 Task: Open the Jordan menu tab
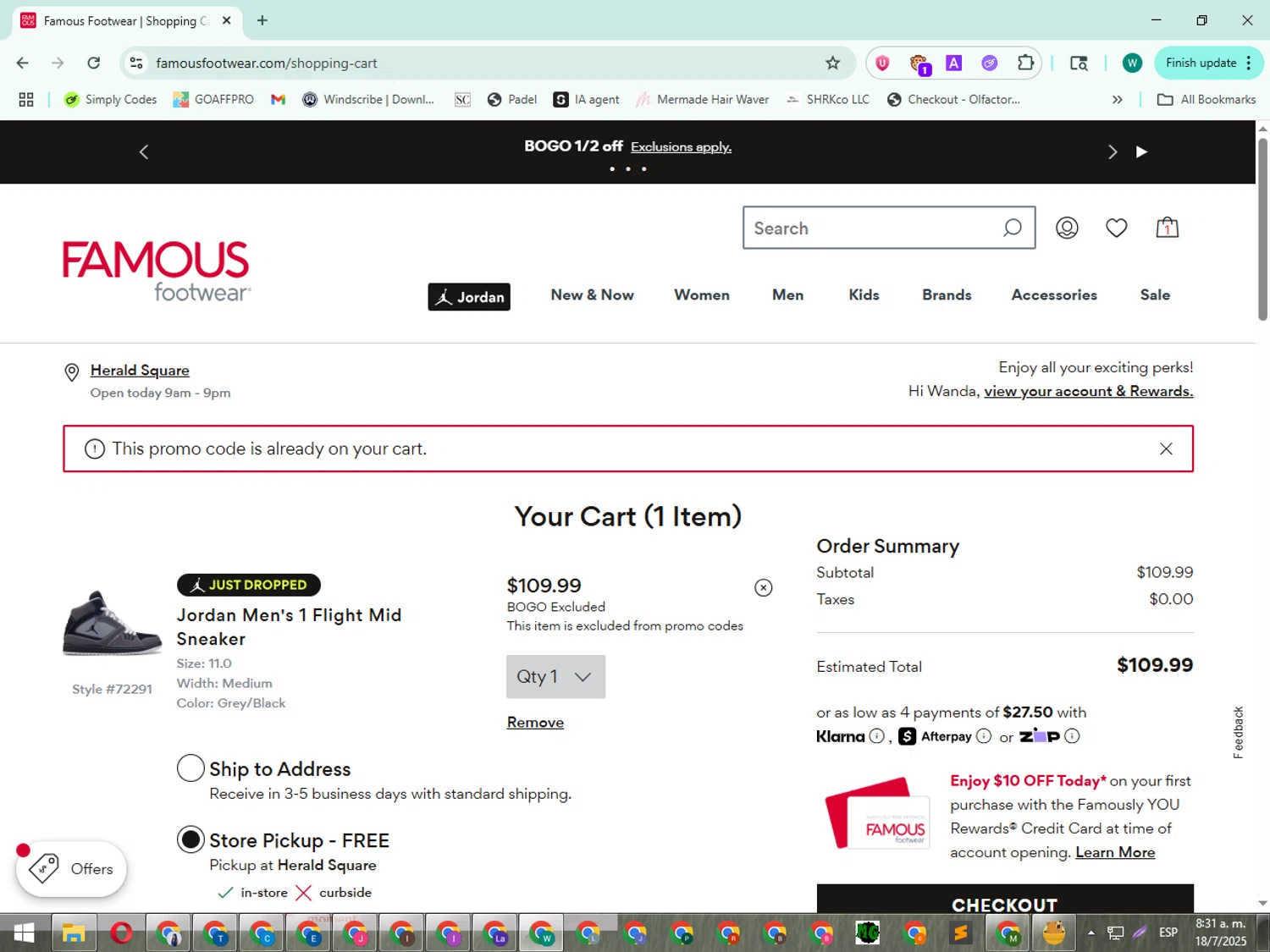tap(469, 297)
